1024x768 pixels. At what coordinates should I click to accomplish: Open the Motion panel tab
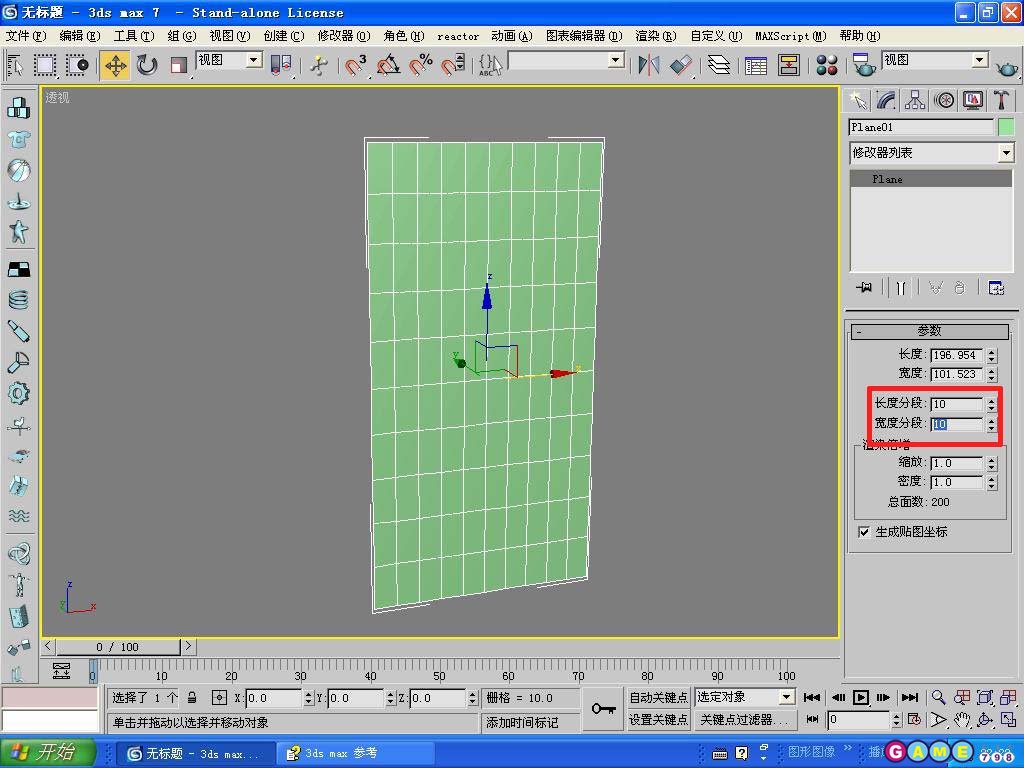click(x=944, y=100)
